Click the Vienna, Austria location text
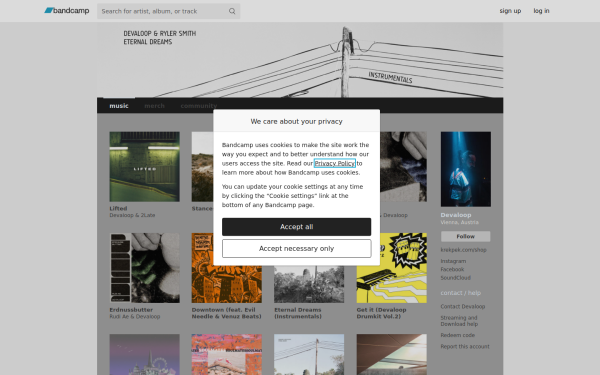Viewport: 600px width, 375px height. [x=459, y=222]
